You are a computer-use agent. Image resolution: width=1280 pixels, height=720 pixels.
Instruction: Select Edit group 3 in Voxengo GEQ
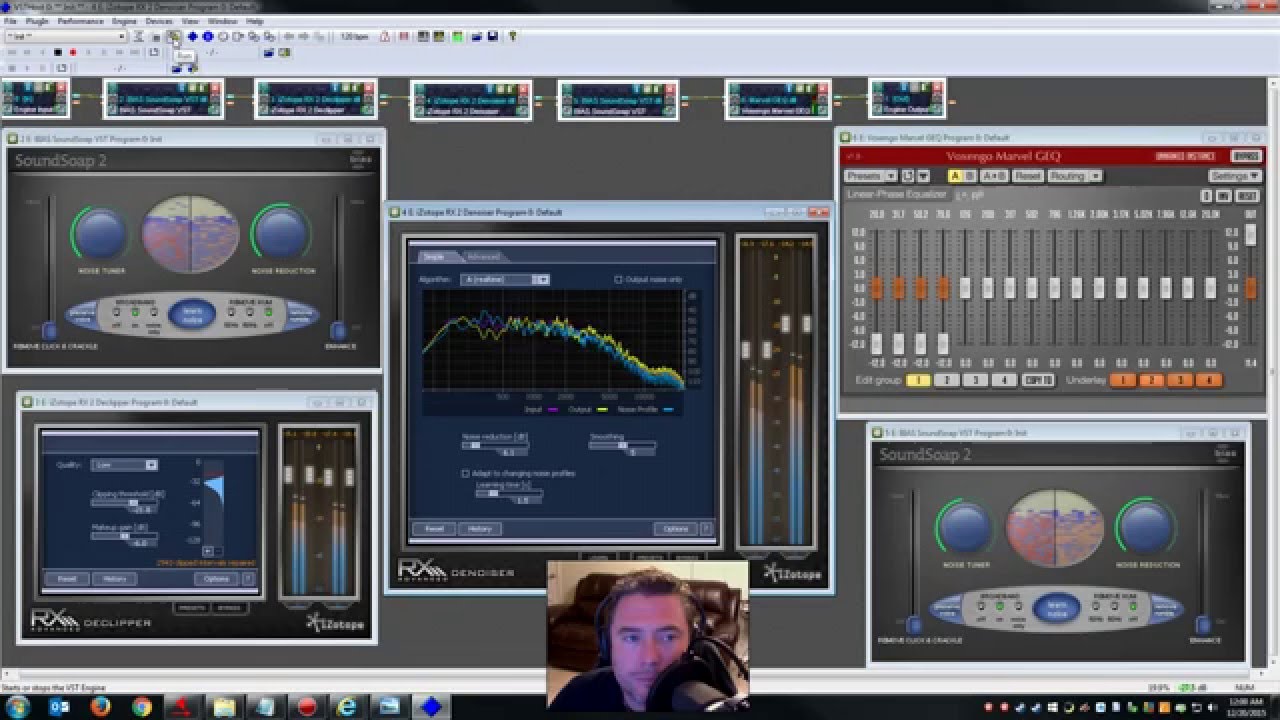point(975,380)
